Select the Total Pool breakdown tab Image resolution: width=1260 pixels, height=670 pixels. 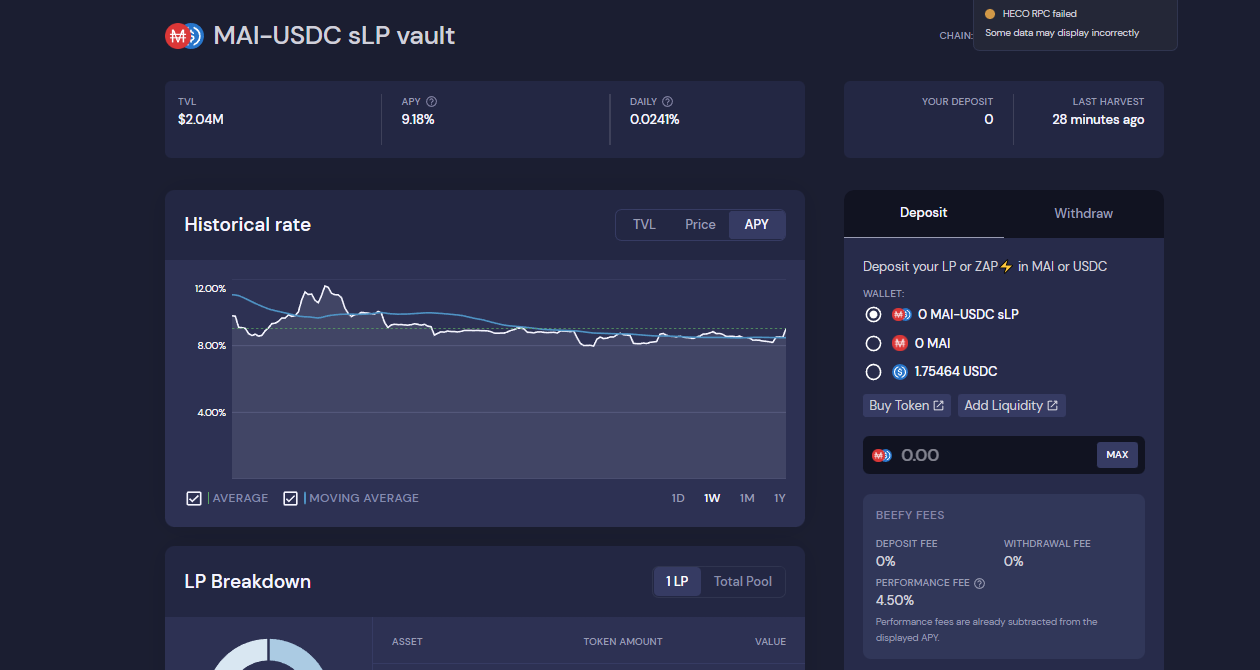[743, 582]
